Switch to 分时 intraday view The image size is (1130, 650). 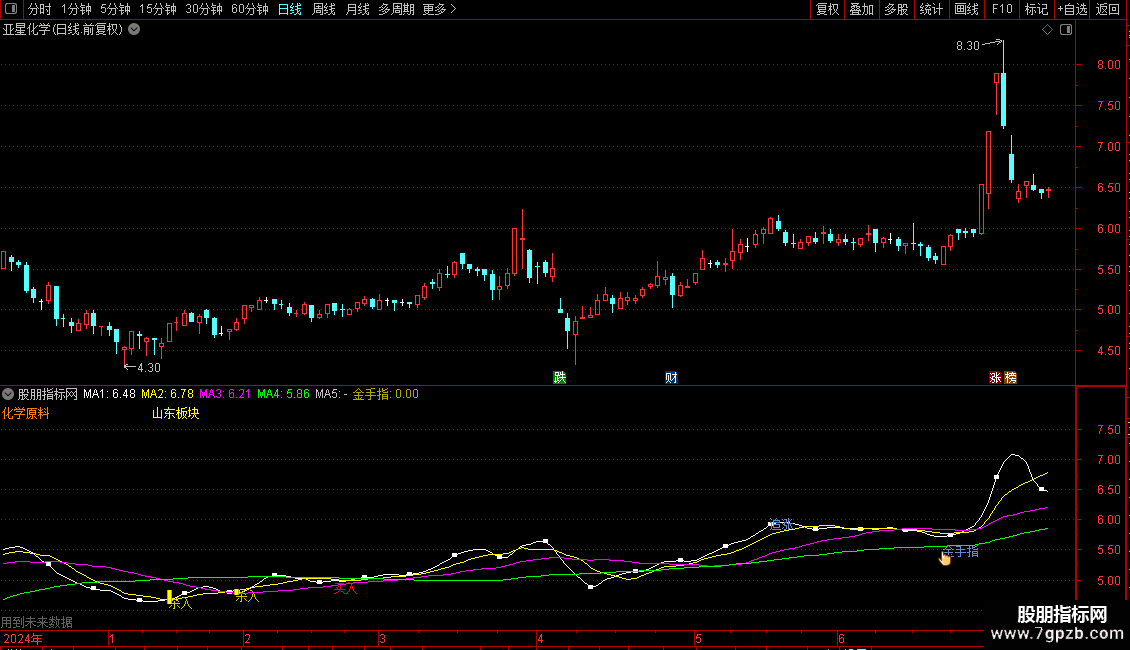40,9
